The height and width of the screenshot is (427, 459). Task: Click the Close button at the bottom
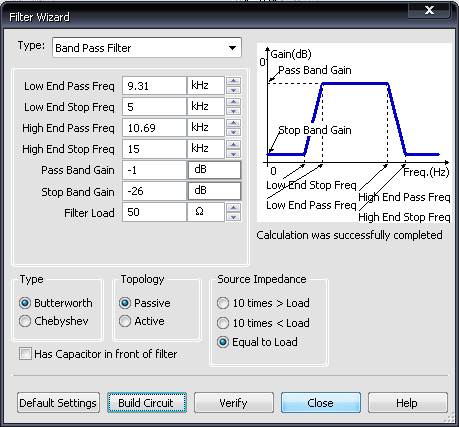(x=321, y=403)
